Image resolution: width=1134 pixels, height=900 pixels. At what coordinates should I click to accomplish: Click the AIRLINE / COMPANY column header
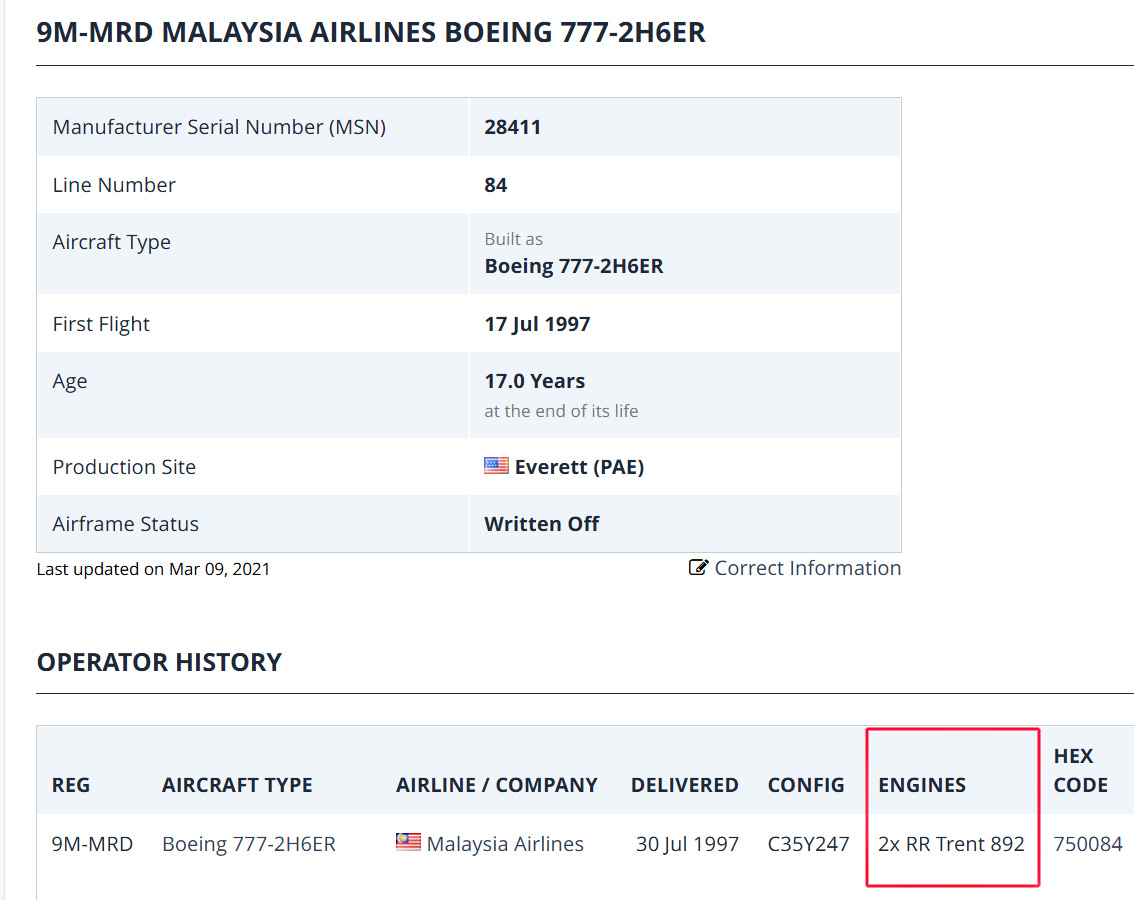[x=496, y=785]
